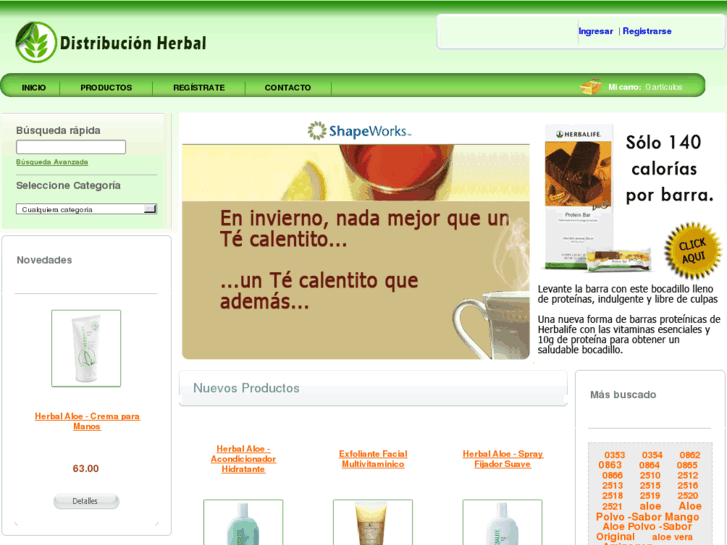This screenshot has width=727, height=545.
Task: Click the Exfoliante Facial tube thumbnail
Action: (x=373, y=522)
